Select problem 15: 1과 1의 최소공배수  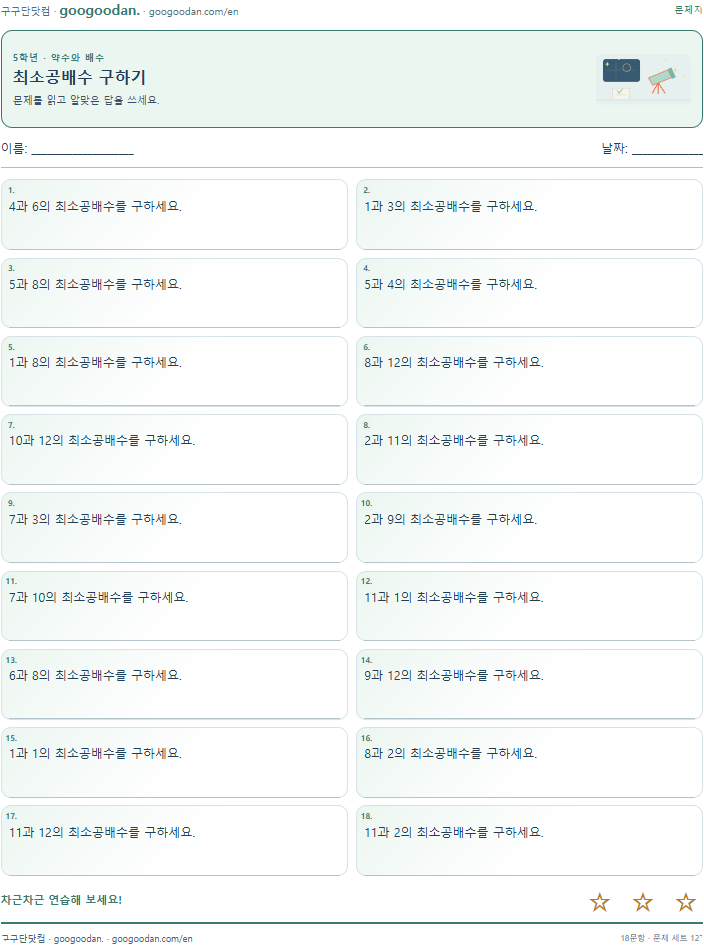click(x=174, y=762)
